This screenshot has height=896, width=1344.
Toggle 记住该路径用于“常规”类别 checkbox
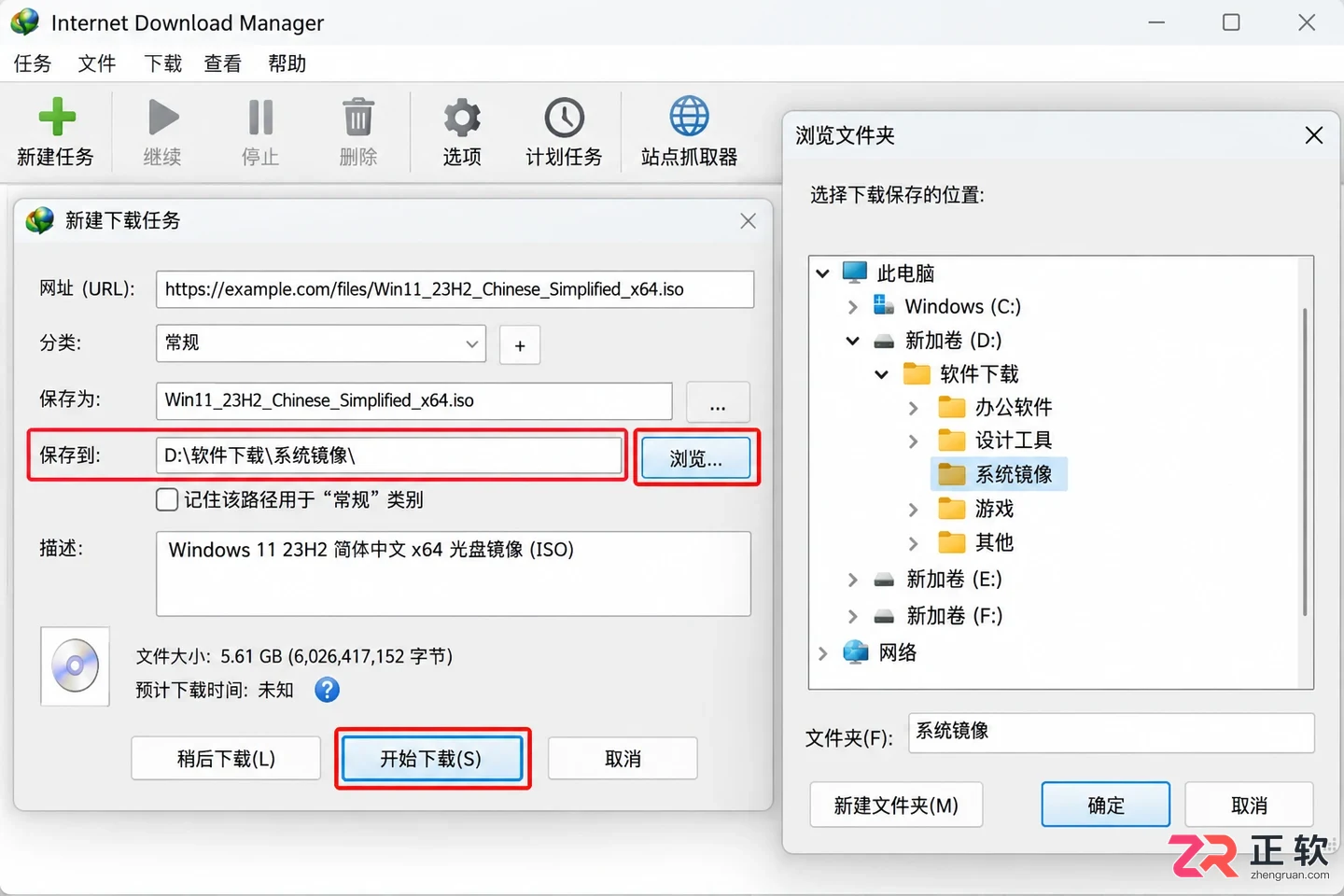click(167, 499)
